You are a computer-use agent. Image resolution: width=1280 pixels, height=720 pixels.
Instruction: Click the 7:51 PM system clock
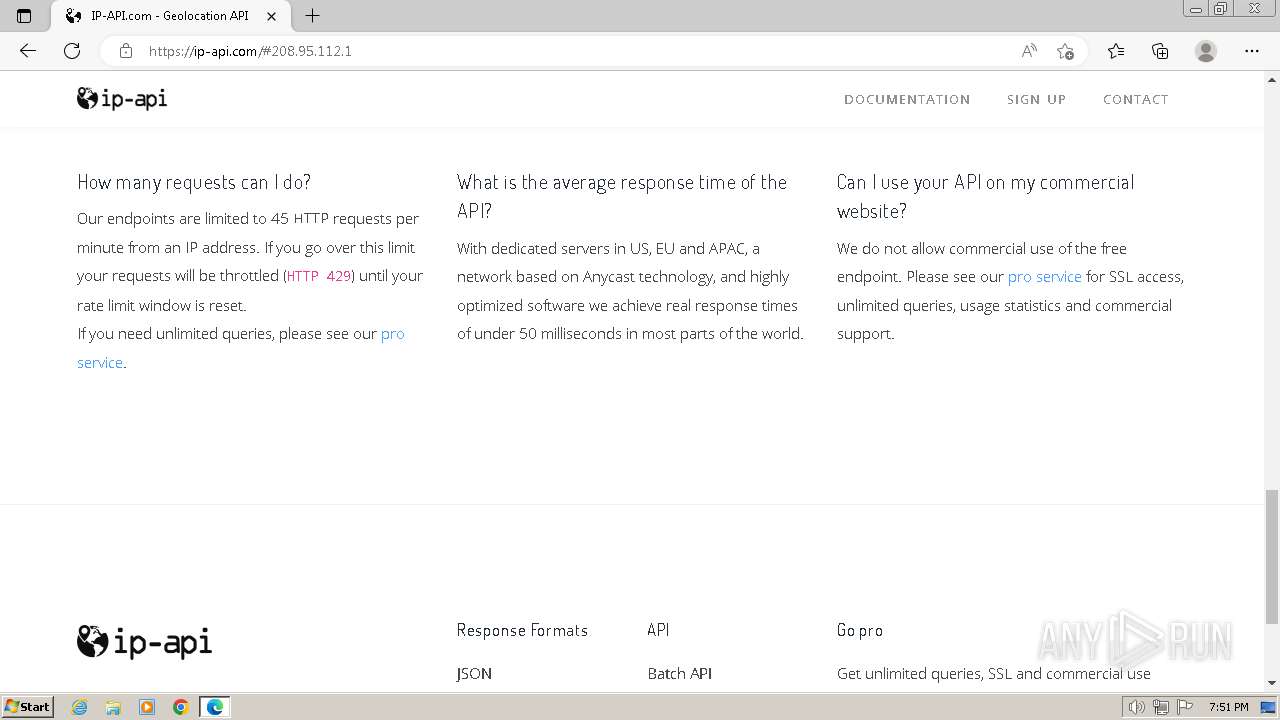click(1229, 707)
